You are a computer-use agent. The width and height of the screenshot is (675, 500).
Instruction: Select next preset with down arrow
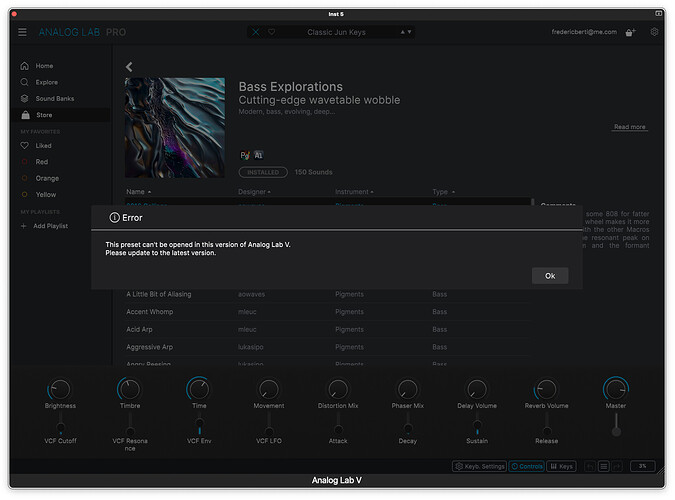(409, 32)
